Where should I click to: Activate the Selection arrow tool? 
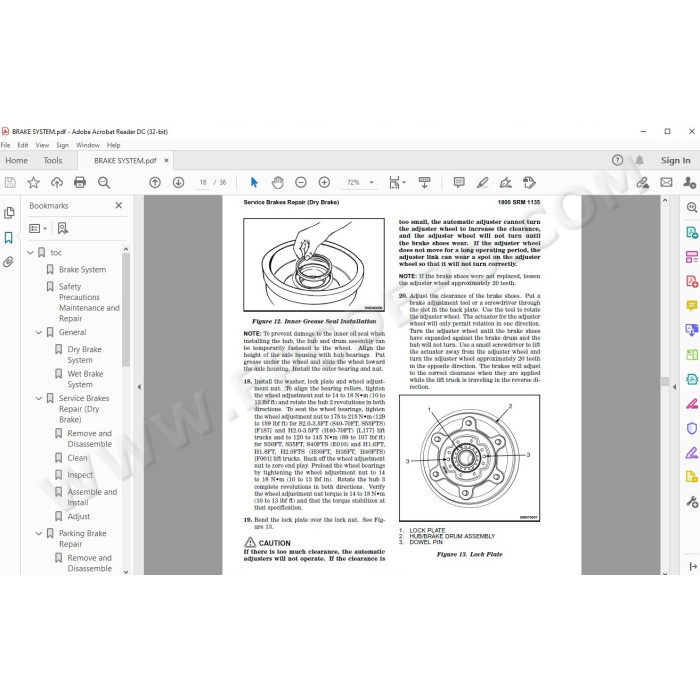point(254,182)
